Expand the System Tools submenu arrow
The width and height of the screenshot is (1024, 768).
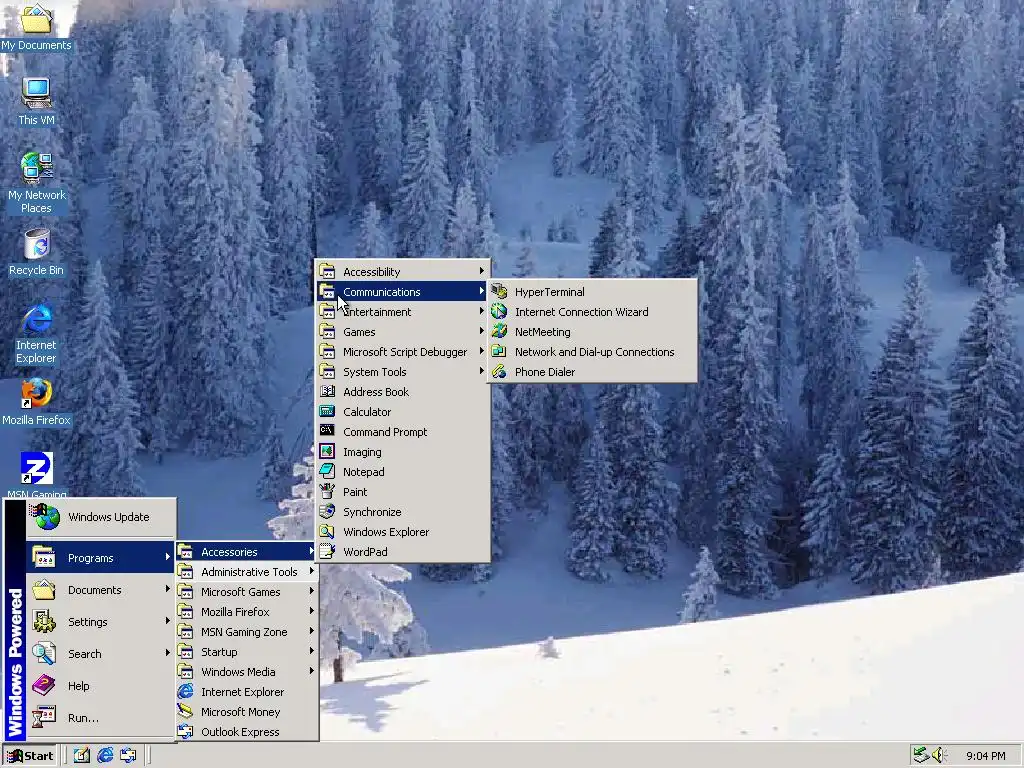pos(481,371)
